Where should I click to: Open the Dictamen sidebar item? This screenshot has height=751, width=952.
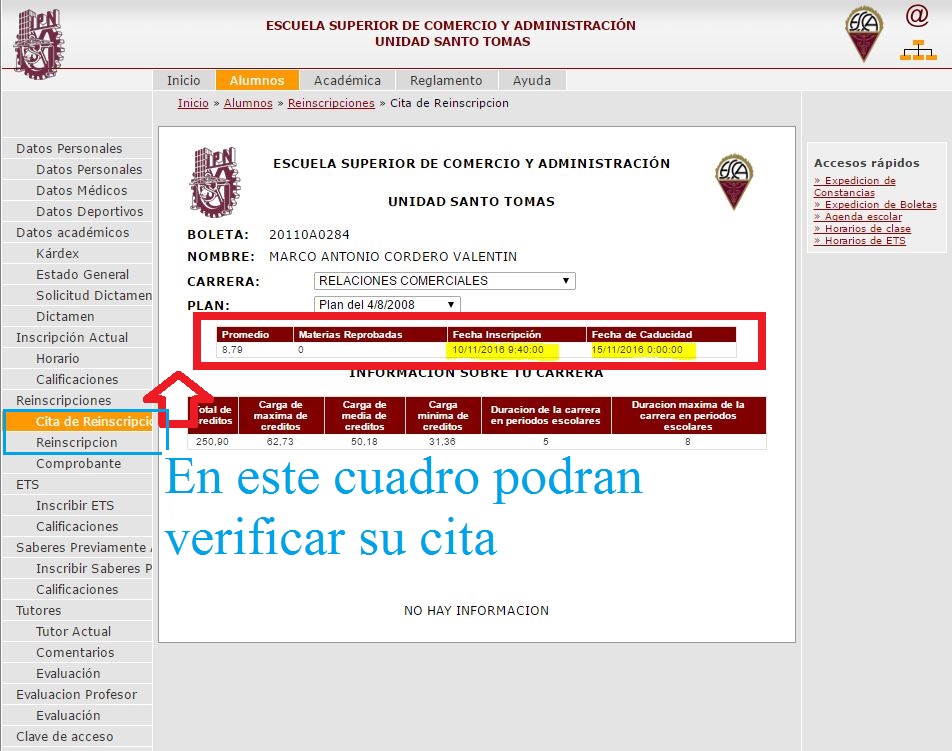point(76,317)
